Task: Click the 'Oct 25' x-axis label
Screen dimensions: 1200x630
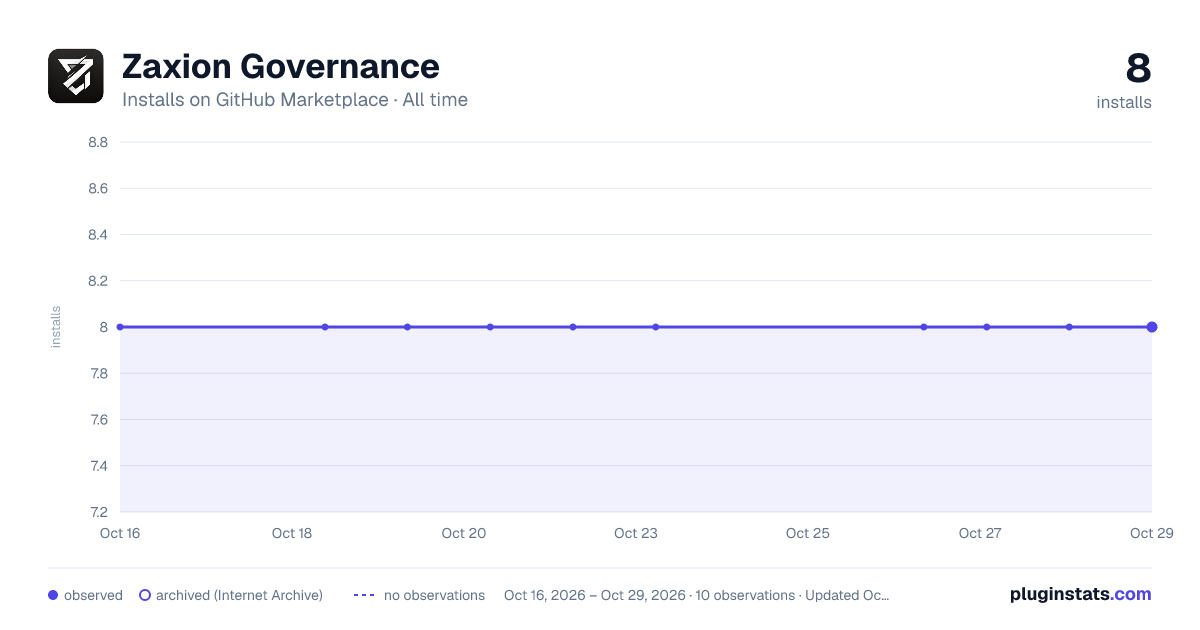Action: 808,533
